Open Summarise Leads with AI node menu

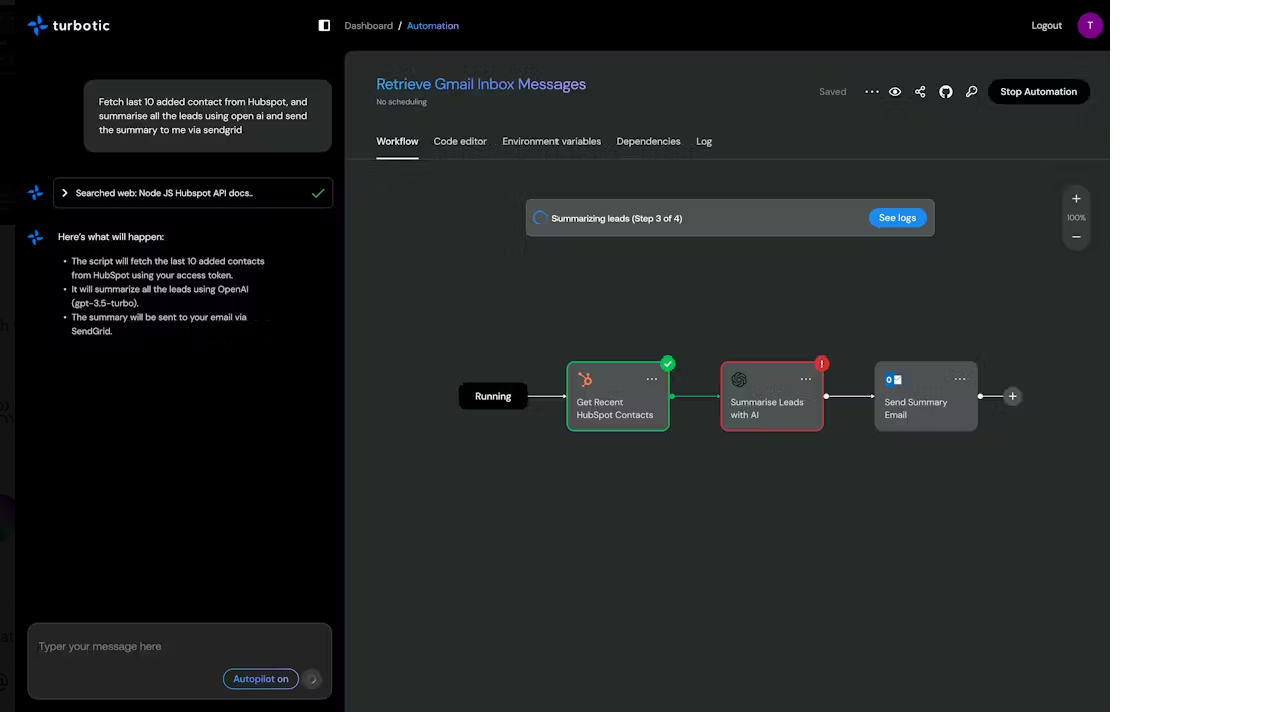(806, 379)
